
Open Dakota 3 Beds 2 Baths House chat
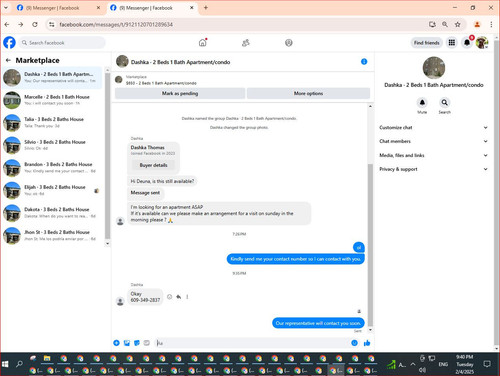[x=53, y=212]
